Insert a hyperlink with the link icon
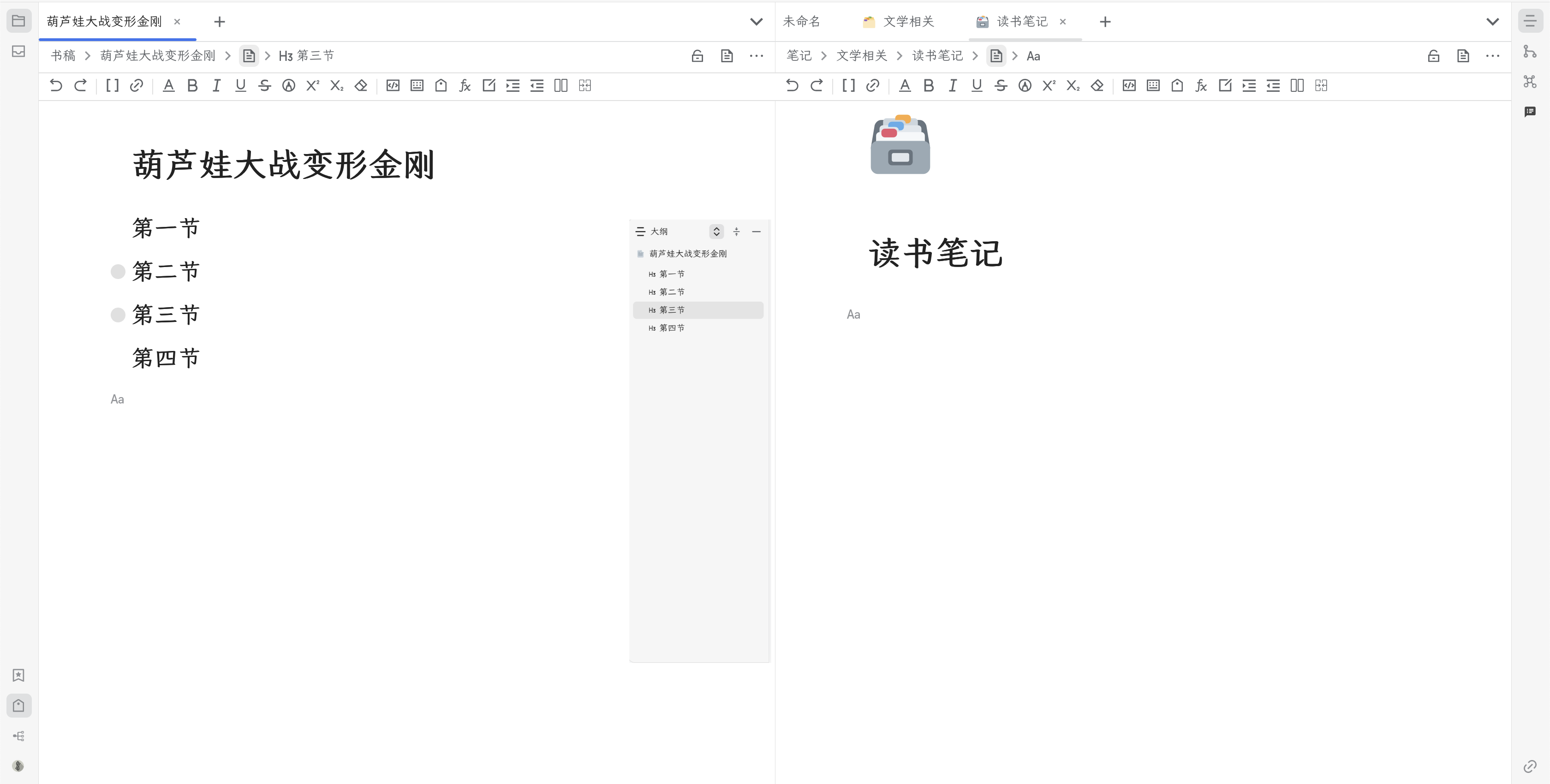 click(x=137, y=85)
